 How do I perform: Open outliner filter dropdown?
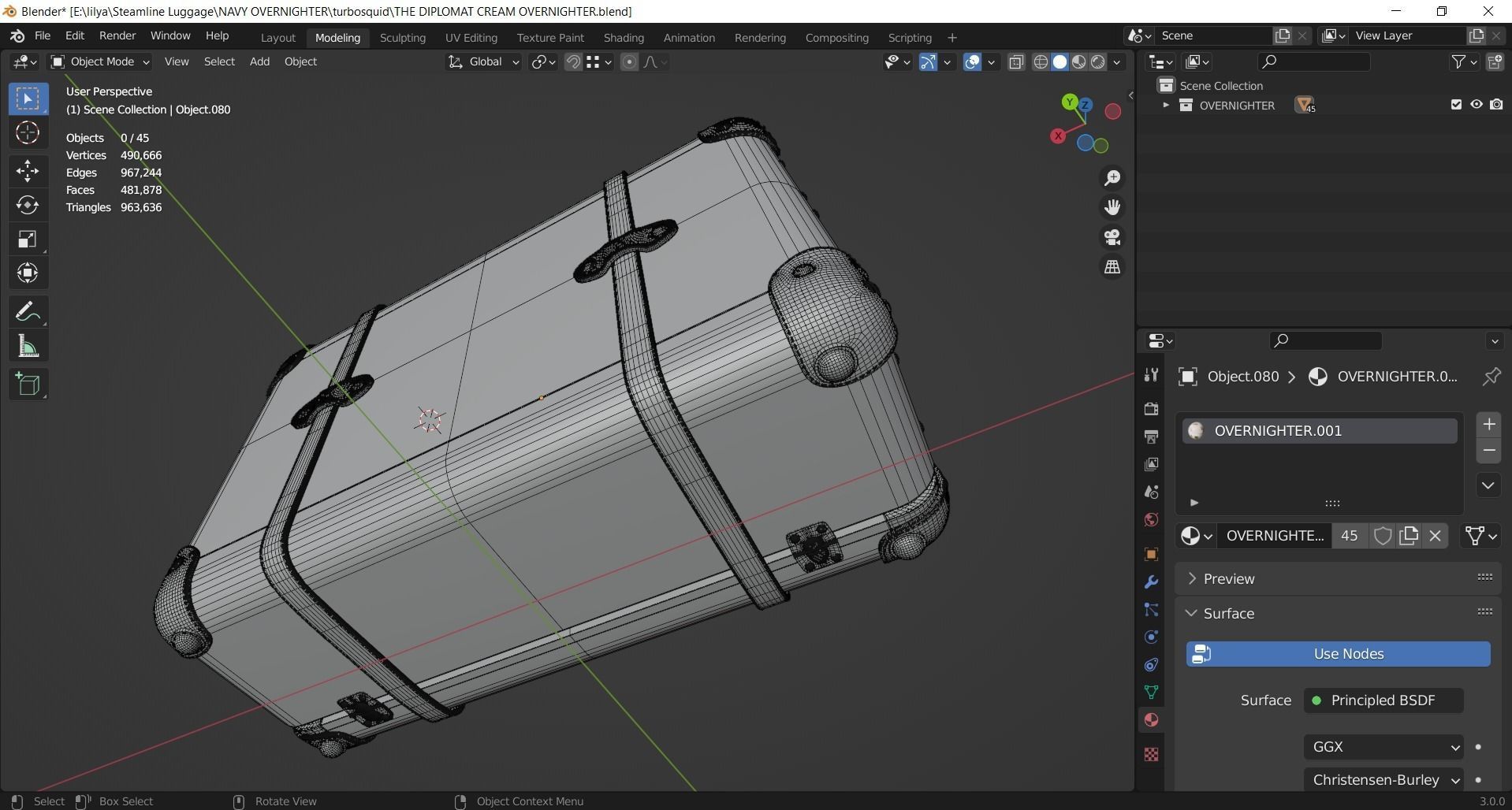click(1464, 61)
